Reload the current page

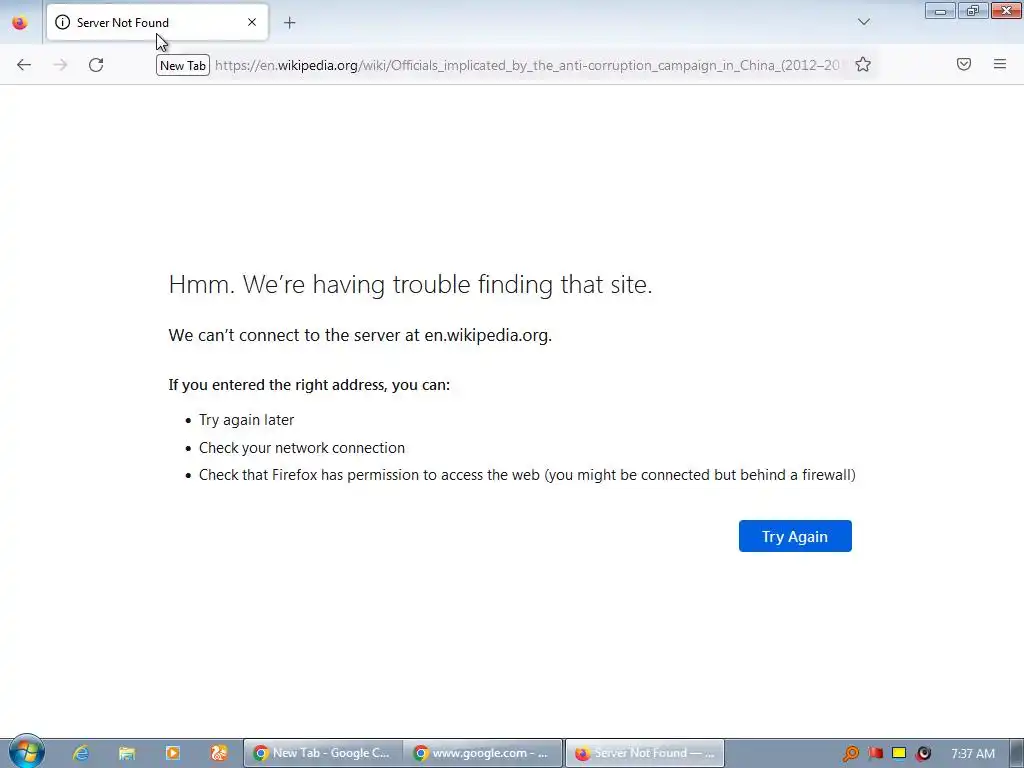96,65
